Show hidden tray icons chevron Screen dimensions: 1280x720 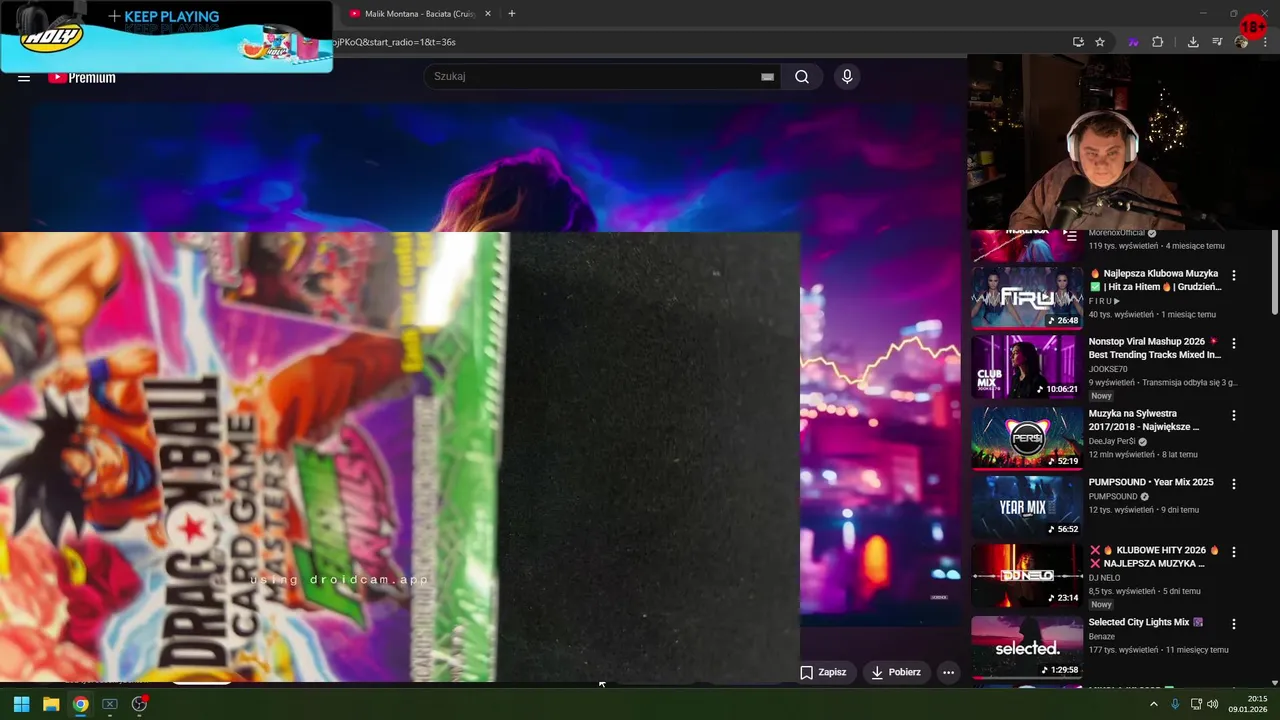tap(1154, 704)
